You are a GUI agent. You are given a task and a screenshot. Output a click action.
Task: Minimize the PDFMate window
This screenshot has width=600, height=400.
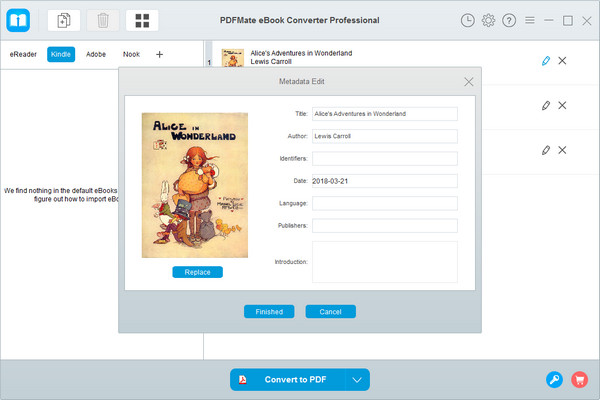[x=549, y=20]
